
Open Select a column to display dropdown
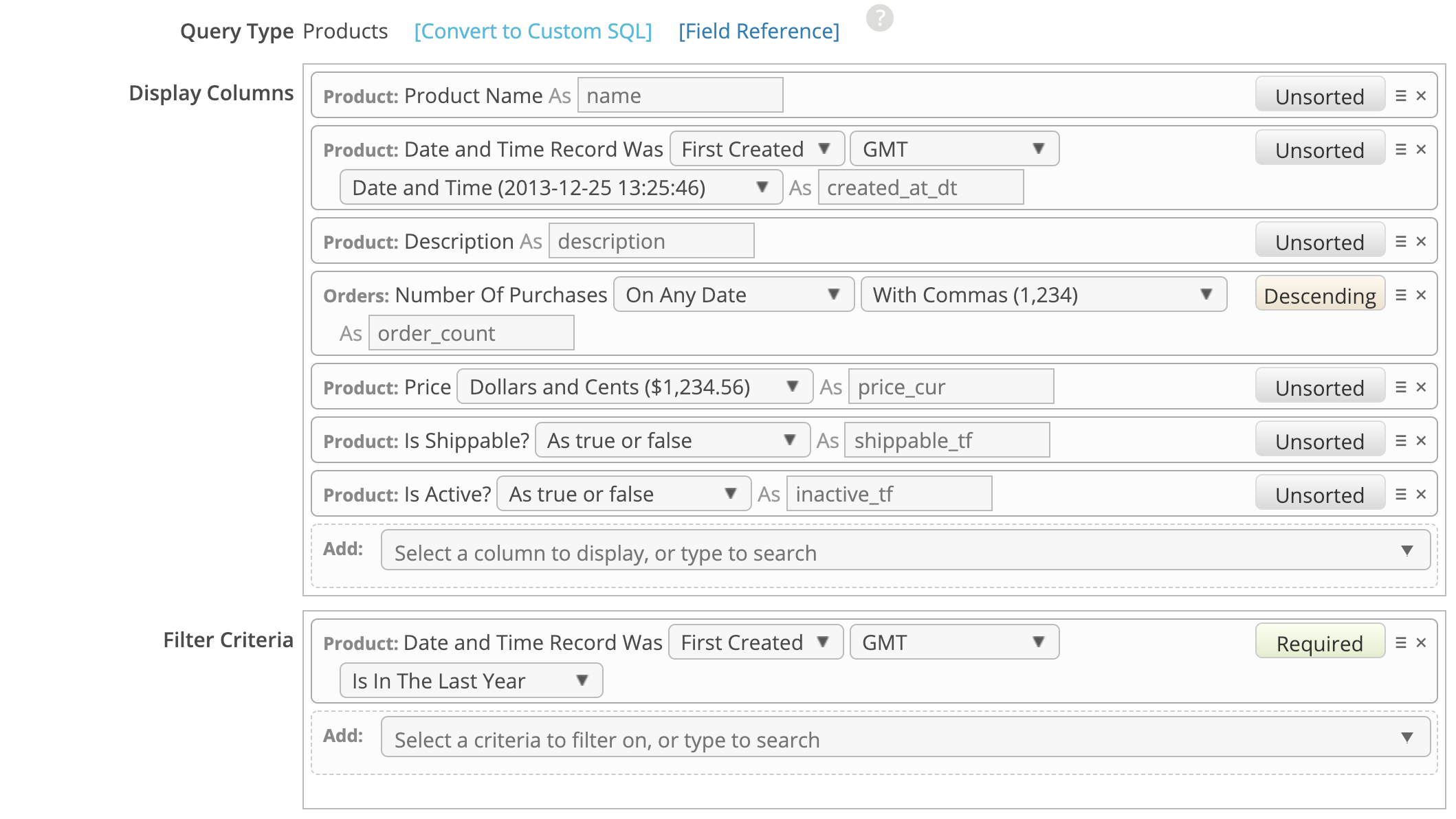coord(905,552)
